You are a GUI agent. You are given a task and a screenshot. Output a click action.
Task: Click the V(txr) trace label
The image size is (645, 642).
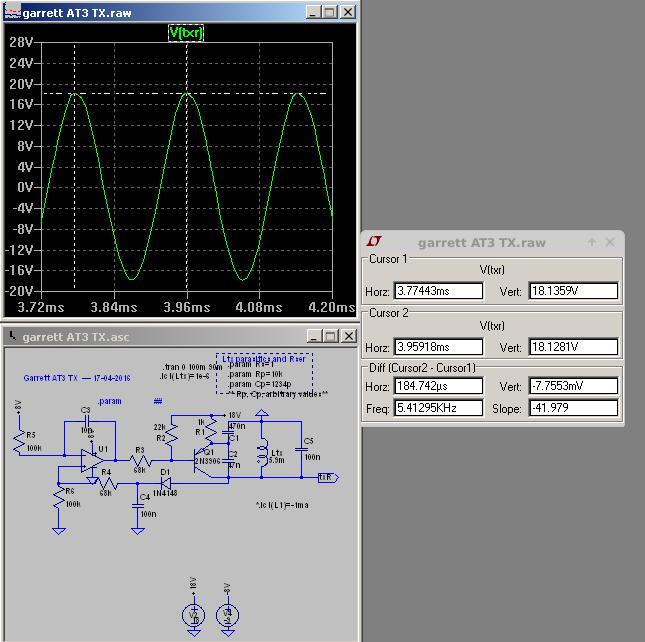tap(186, 33)
